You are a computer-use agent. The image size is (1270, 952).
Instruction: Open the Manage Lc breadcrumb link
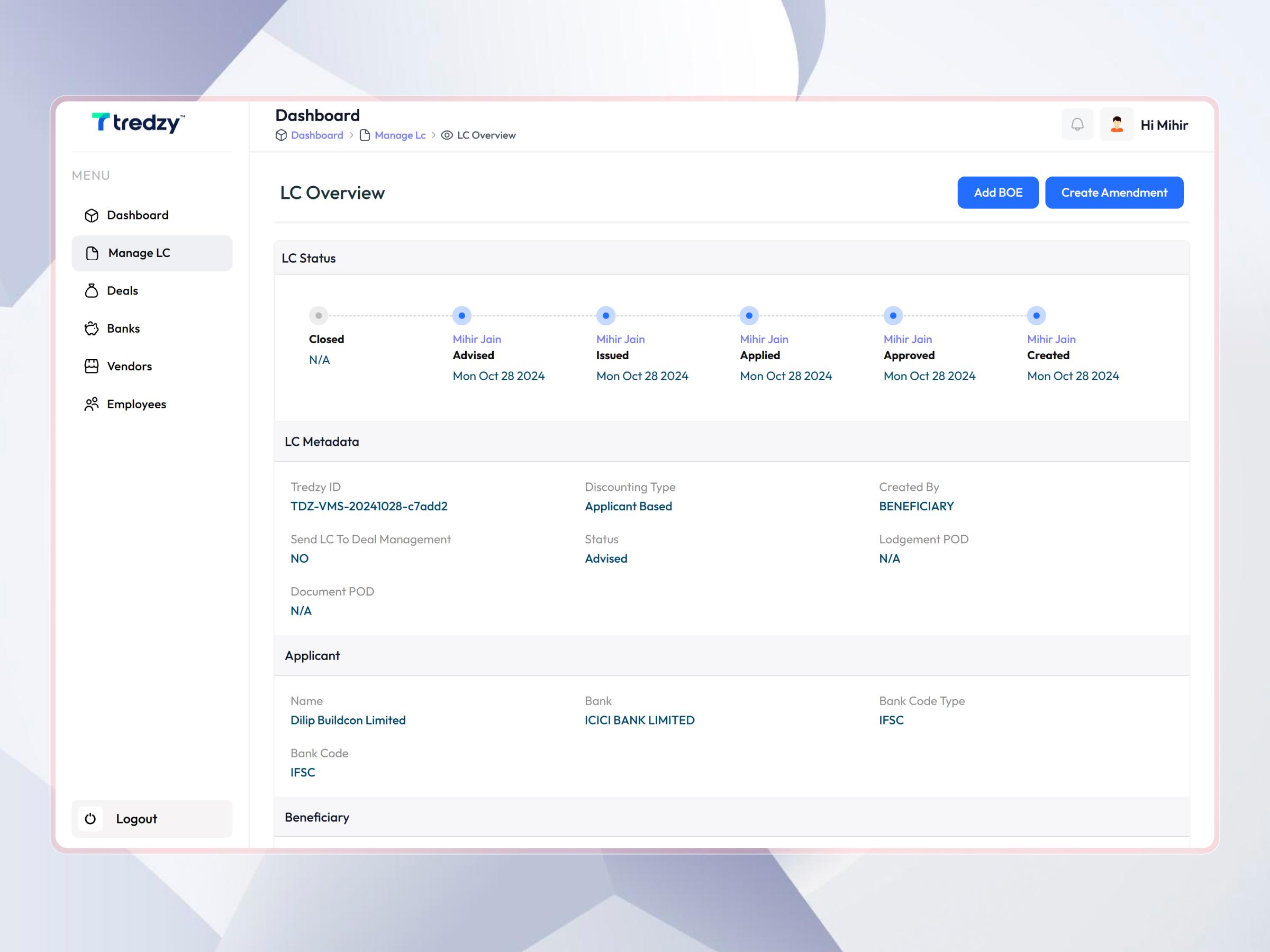point(400,135)
